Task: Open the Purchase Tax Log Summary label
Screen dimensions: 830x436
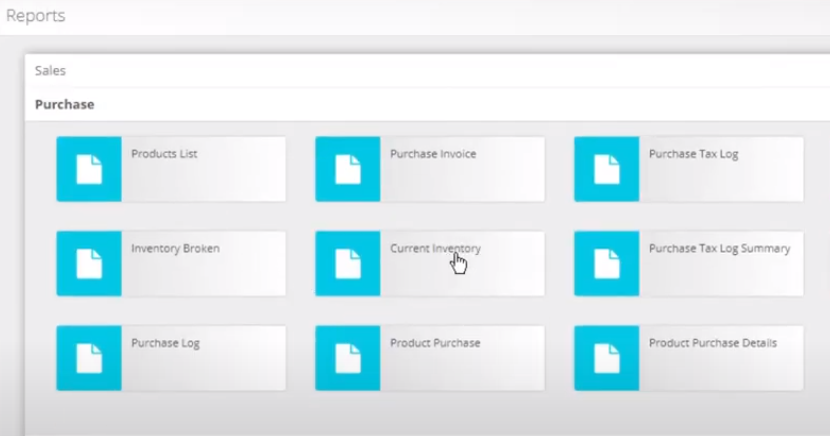Action: [x=719, y=249]
